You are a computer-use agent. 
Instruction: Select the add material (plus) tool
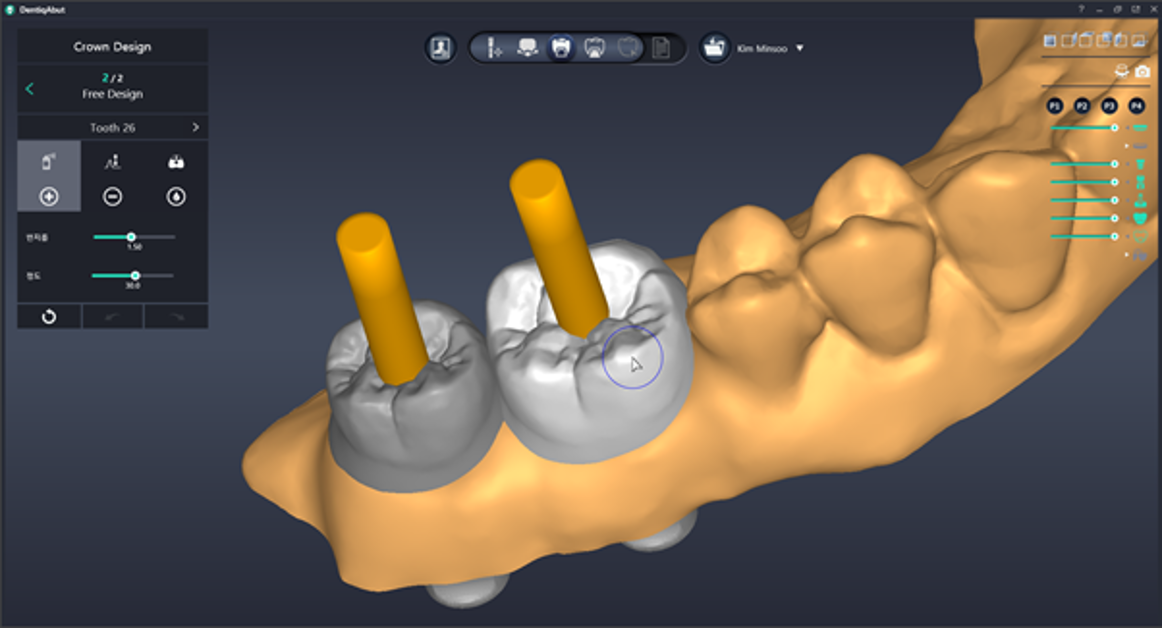(x=48, y=197)
